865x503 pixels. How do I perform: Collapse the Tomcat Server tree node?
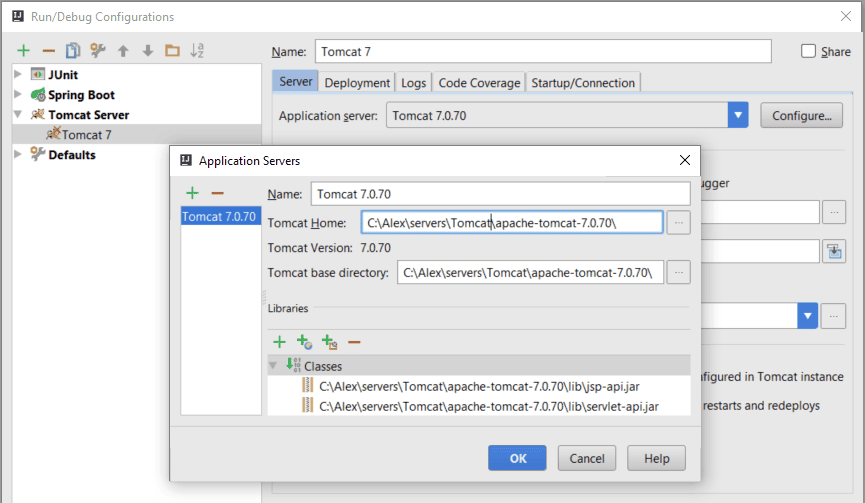click(x=18, y=114)
